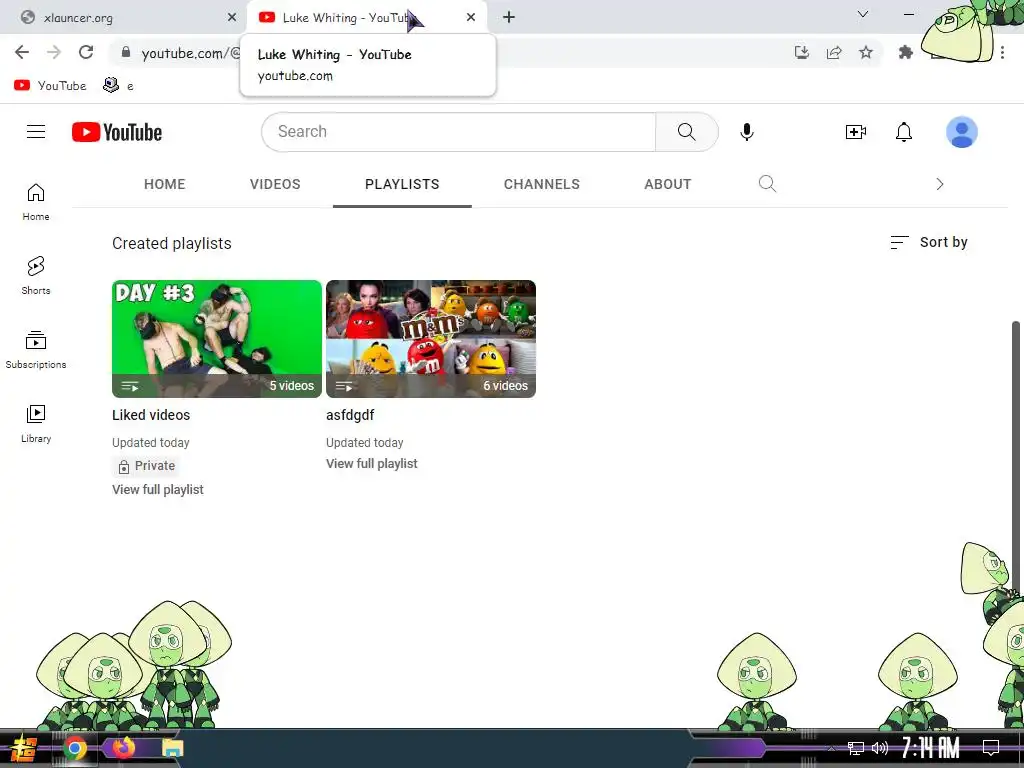The height and width of the screenshot is (768, 1024).
Task: Show hidden system tray icons
Action: (831, 748)
